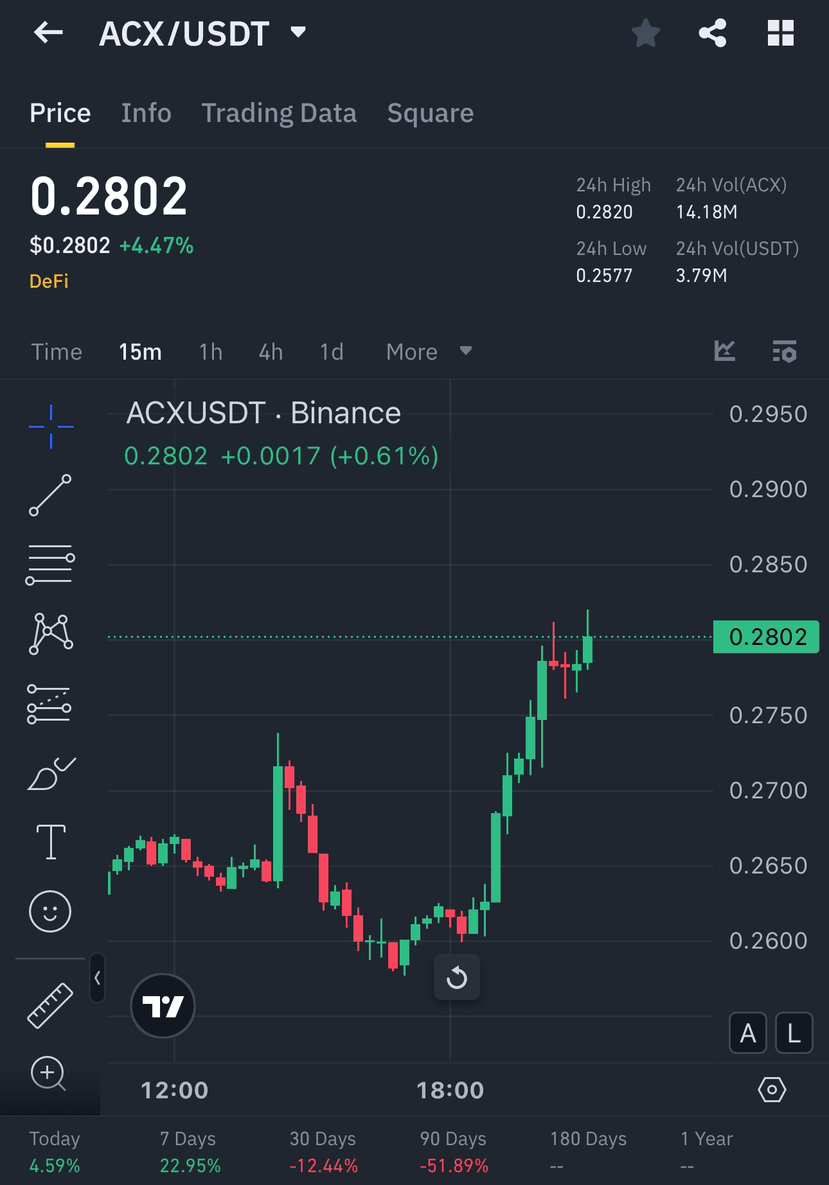Select the crosshair tool

click(49, 426)
